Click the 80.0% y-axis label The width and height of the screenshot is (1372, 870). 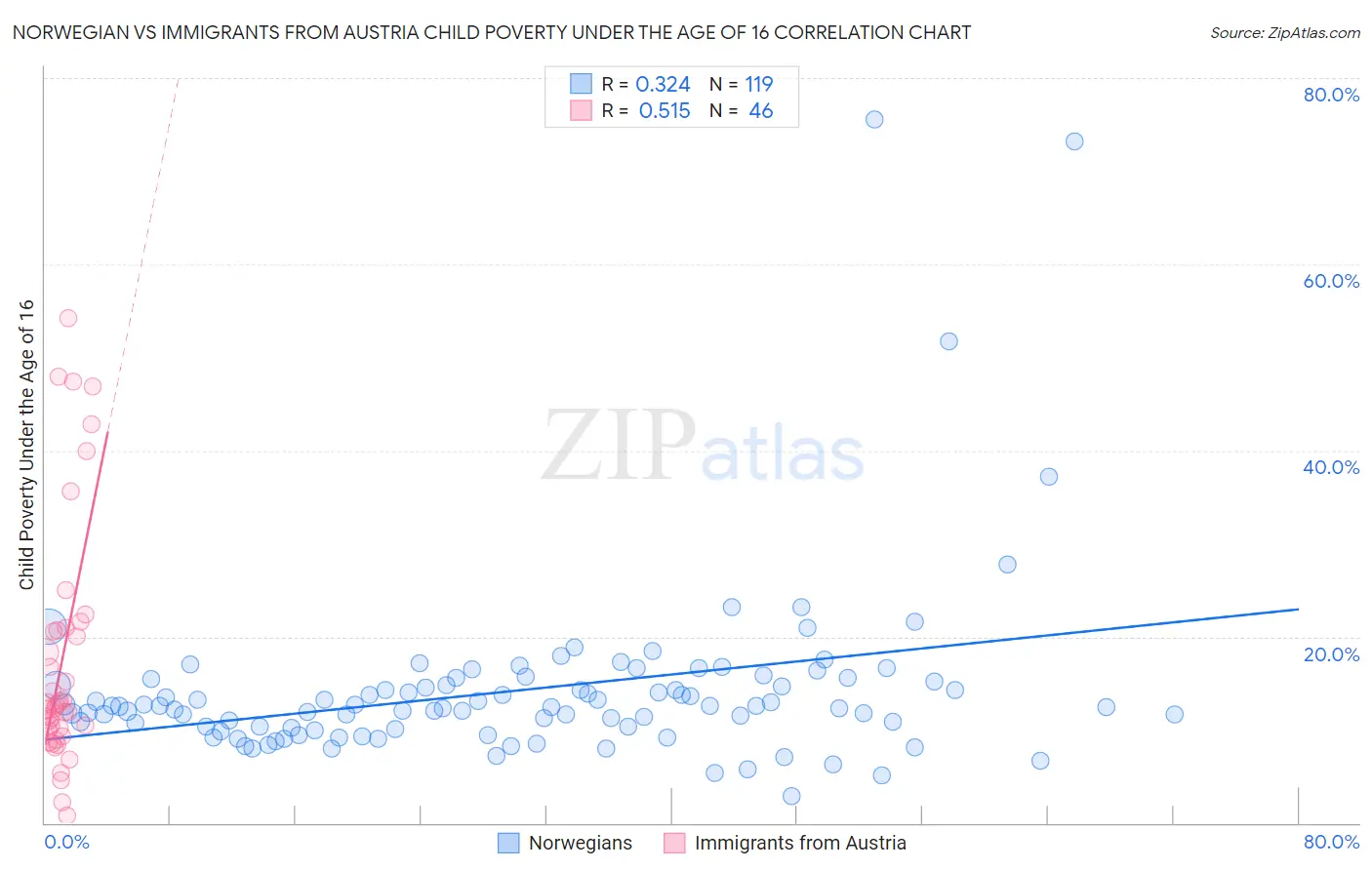[x=1331, y=95]
